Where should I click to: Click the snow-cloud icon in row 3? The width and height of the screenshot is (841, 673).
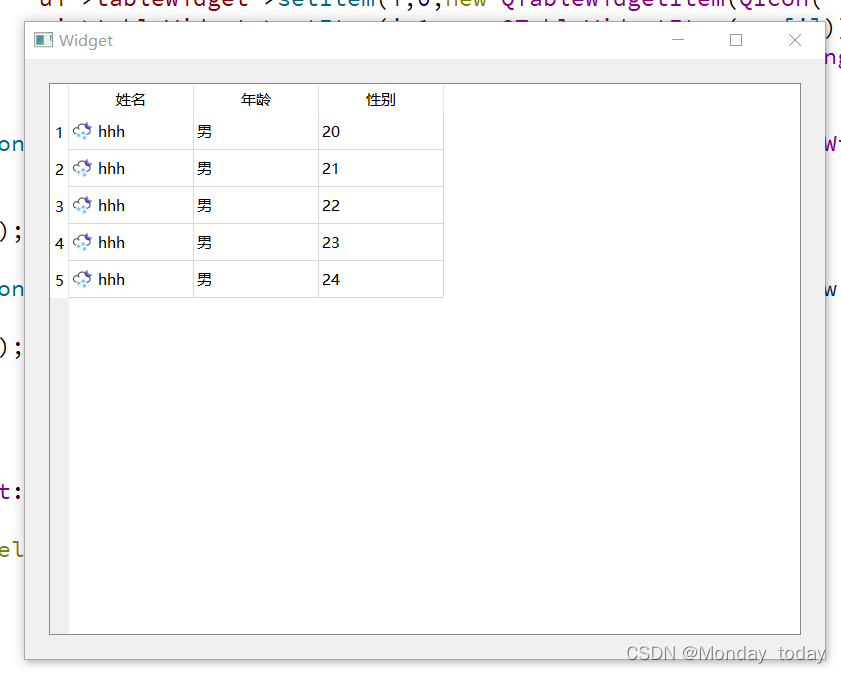(x=82, y=205)
